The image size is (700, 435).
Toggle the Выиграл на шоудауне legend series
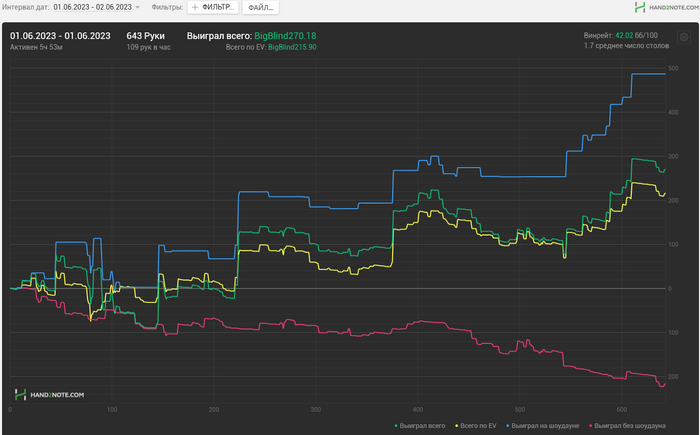pyautogui.click(x=542, y=426)
